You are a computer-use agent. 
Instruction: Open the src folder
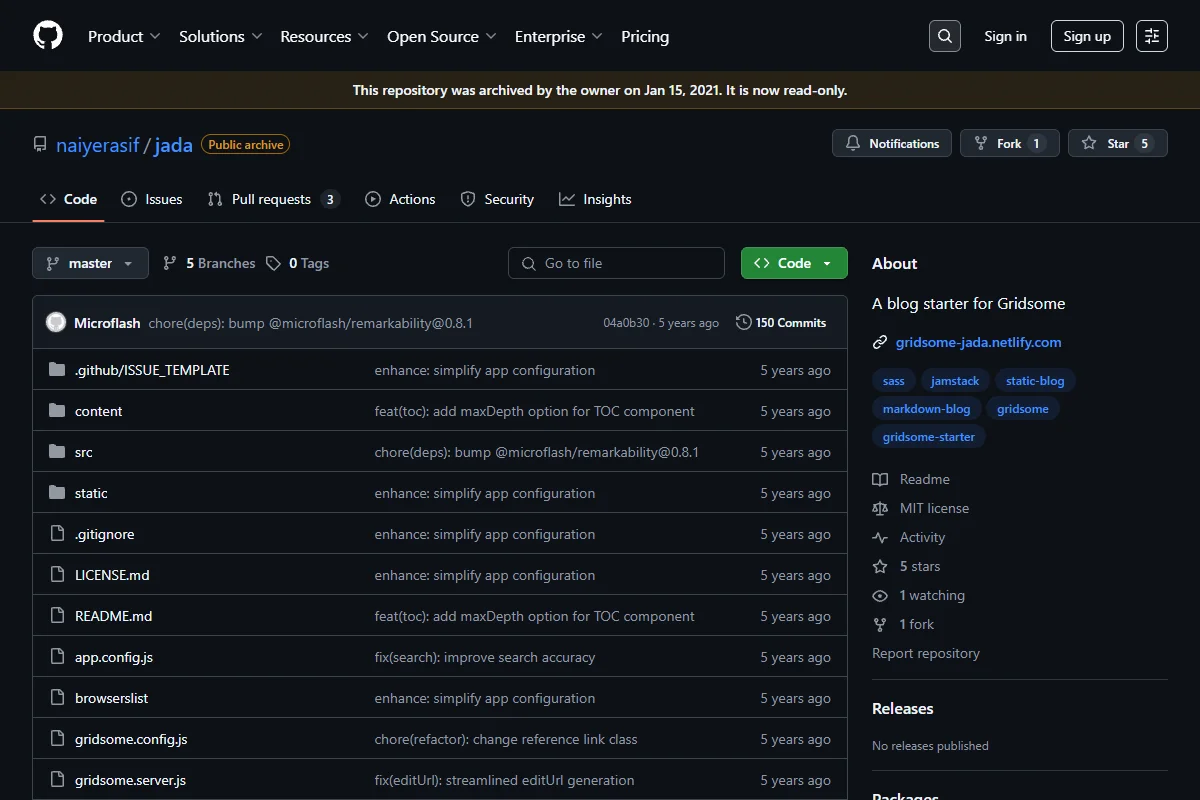pyautogui.click(x=84, y=452)
